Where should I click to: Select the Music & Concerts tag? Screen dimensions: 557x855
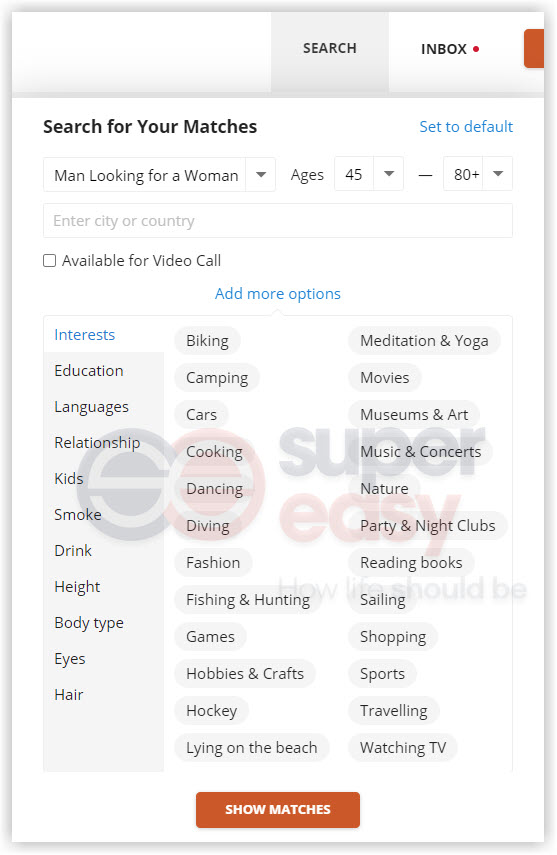(x=421, y=452)
